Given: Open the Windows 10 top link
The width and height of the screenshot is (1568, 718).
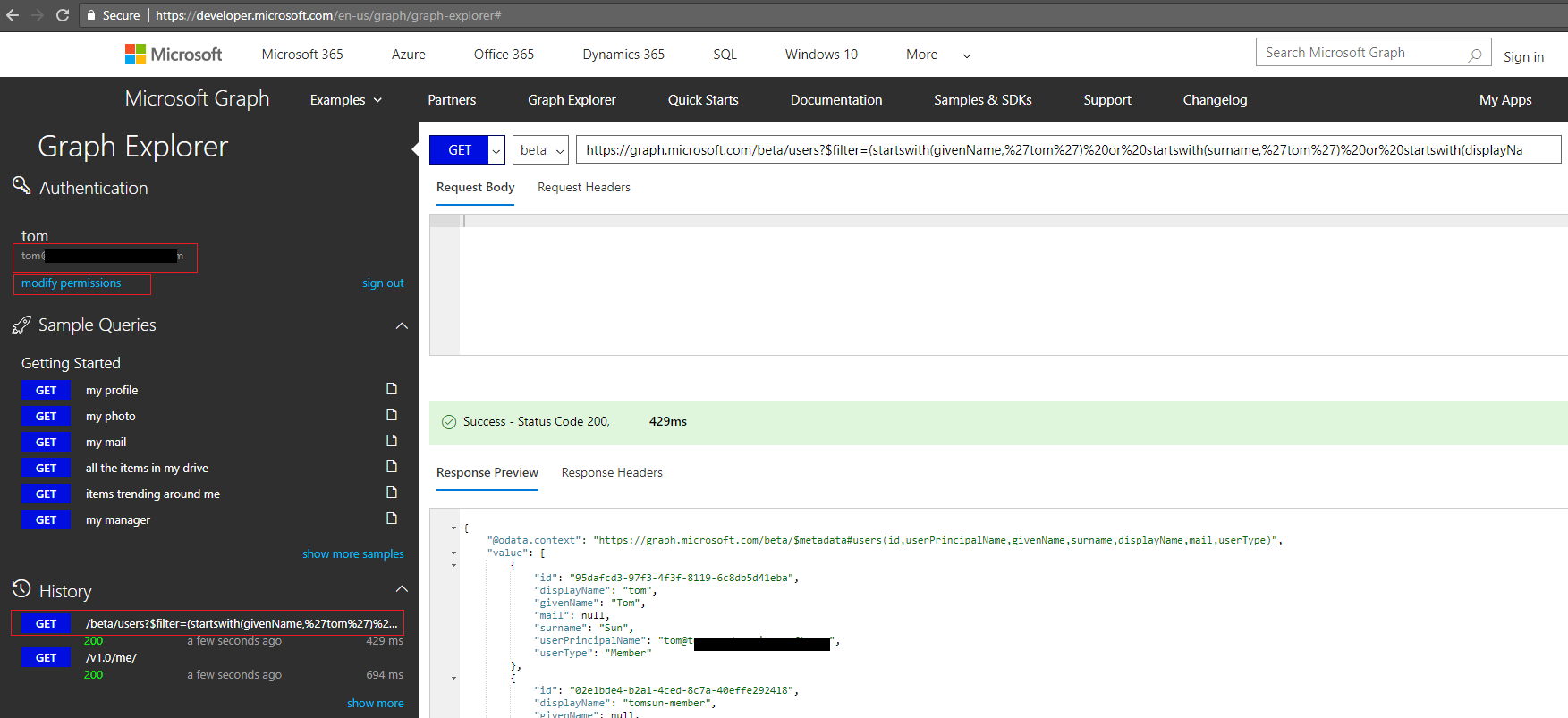Looking at the screenshot, I should (821, 55).
